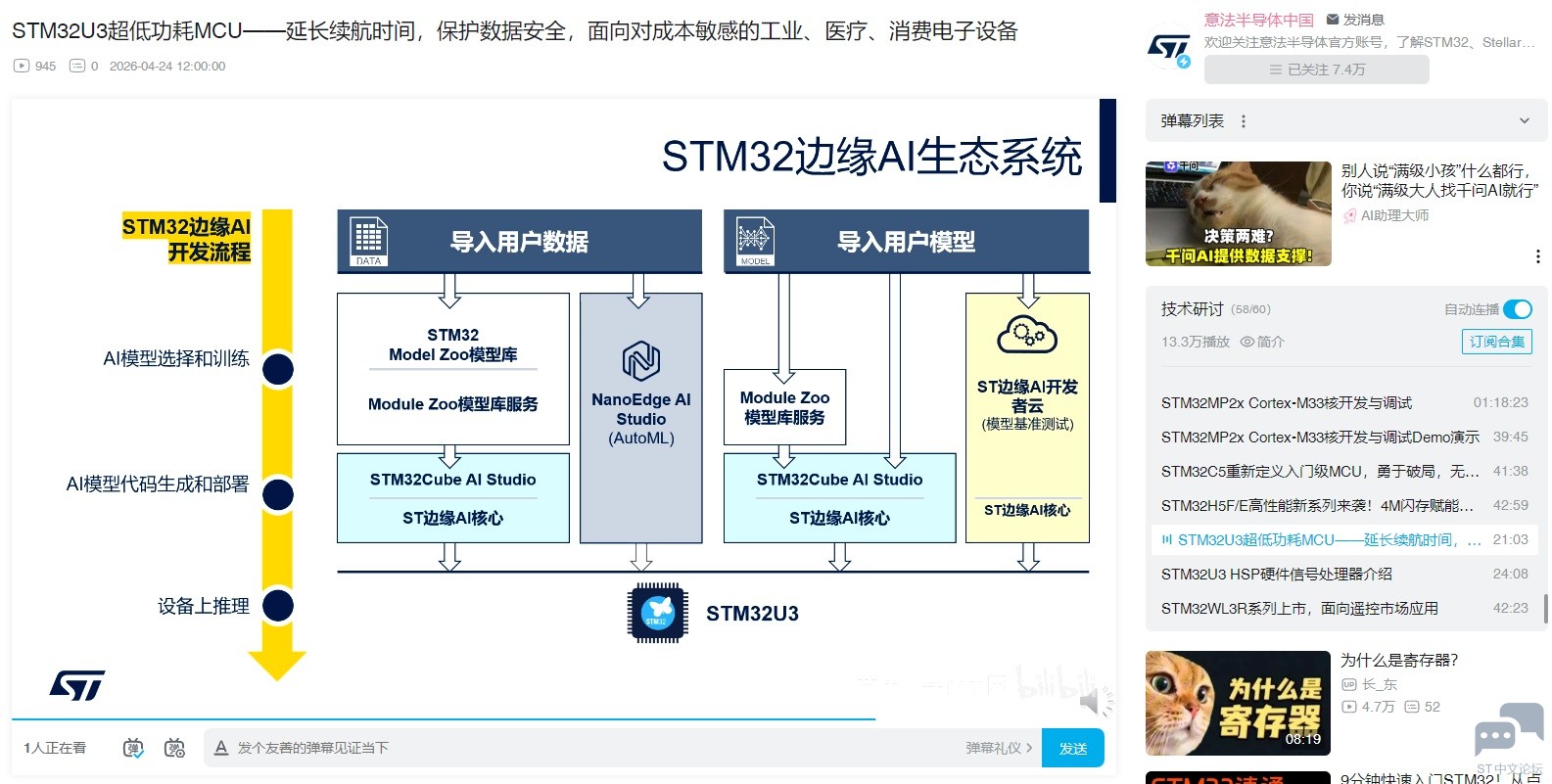Open the 弹幕礼仪 etiquette link
The width and height of the screenshot is (1552, 784).
click(x=999, y=748)
